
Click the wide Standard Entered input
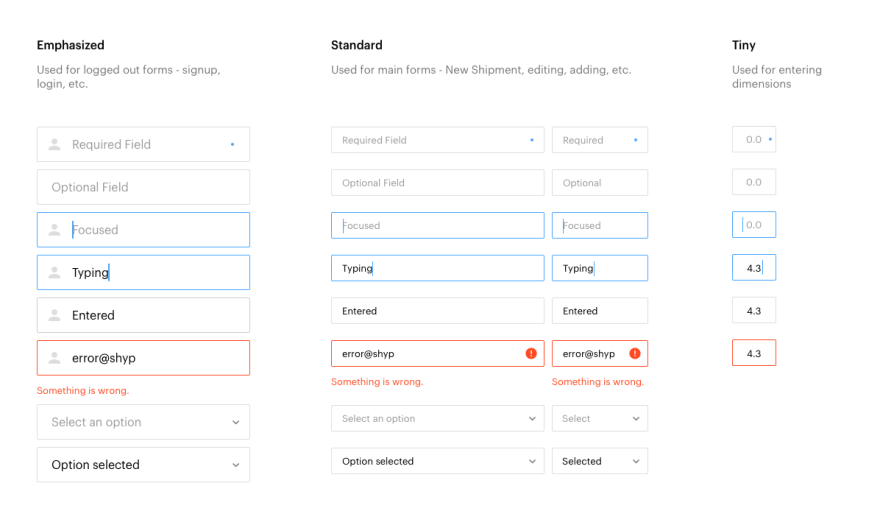point(438,311)
